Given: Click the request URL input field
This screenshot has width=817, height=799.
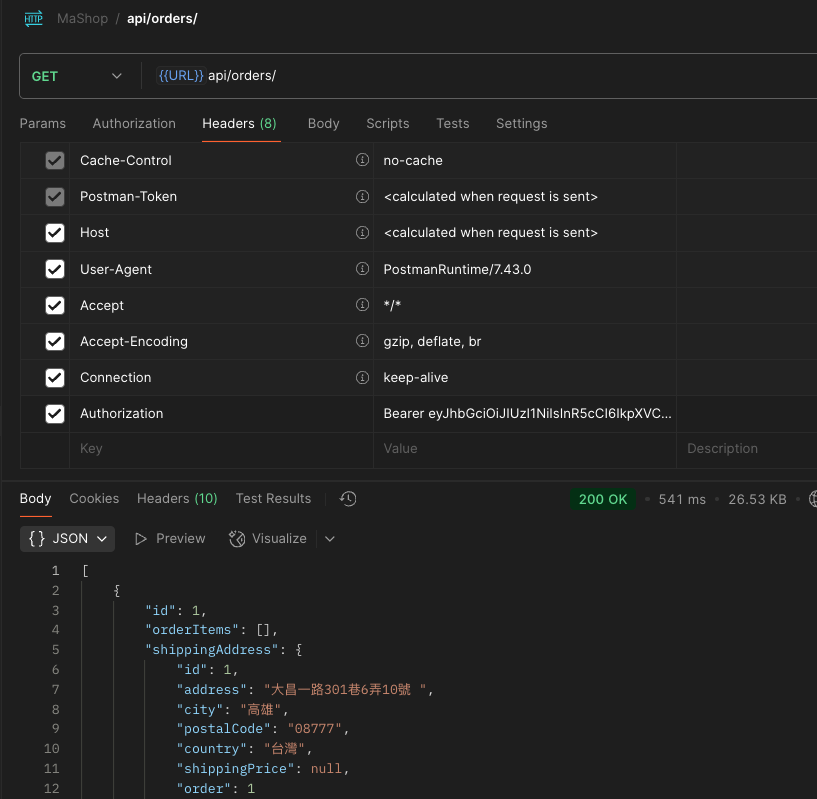Looking at the screenshot, I should click(480, 76).
